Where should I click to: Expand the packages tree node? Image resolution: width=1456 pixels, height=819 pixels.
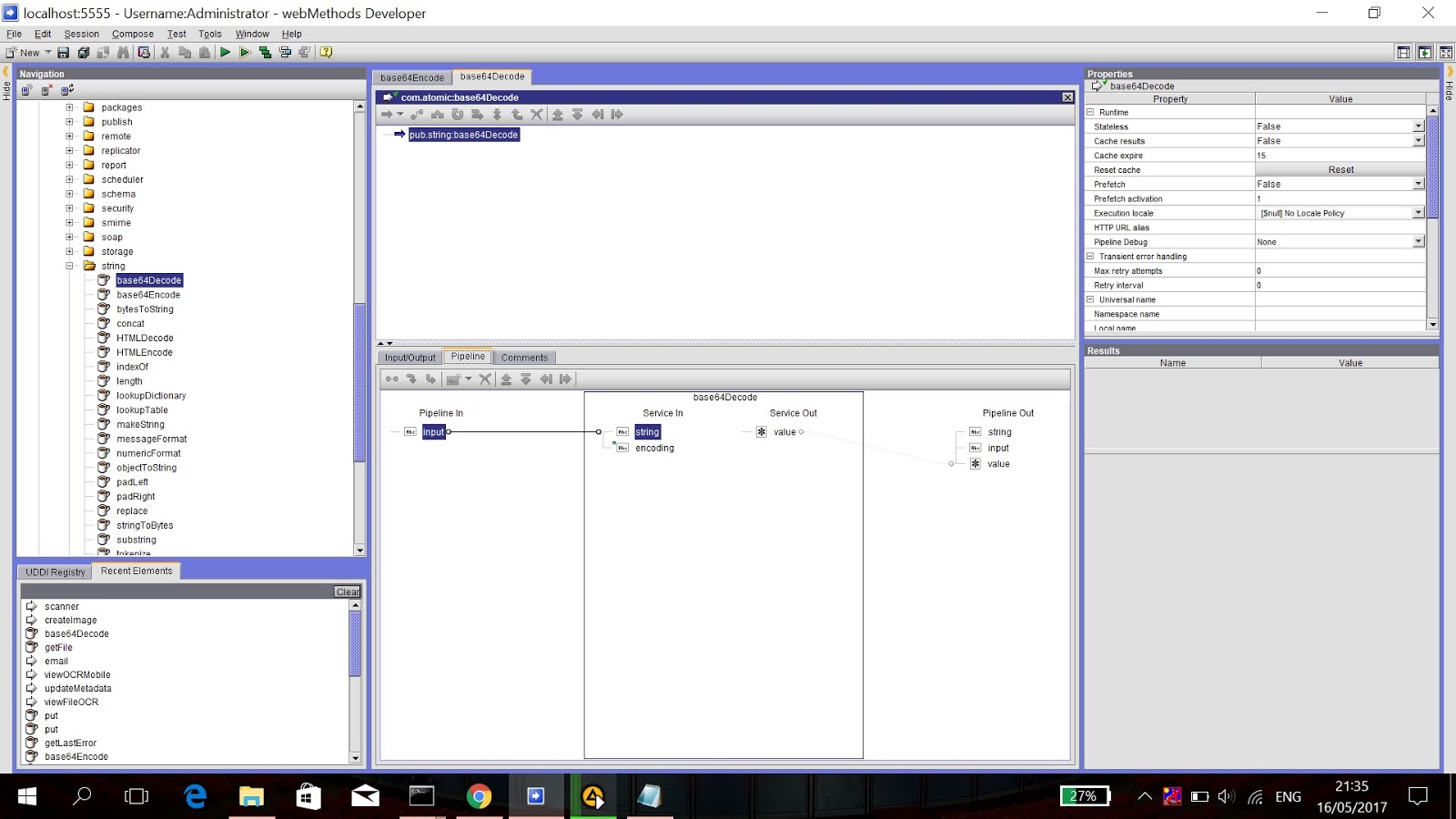70,107
